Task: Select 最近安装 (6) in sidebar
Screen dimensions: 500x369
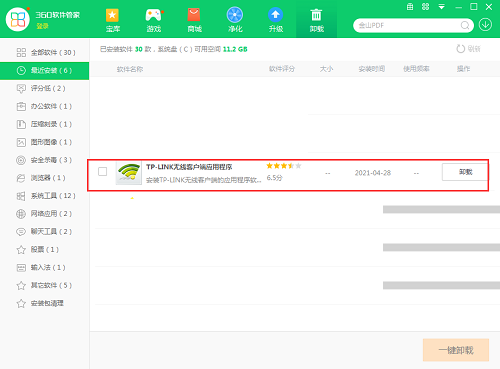Action: click(45, 70)
